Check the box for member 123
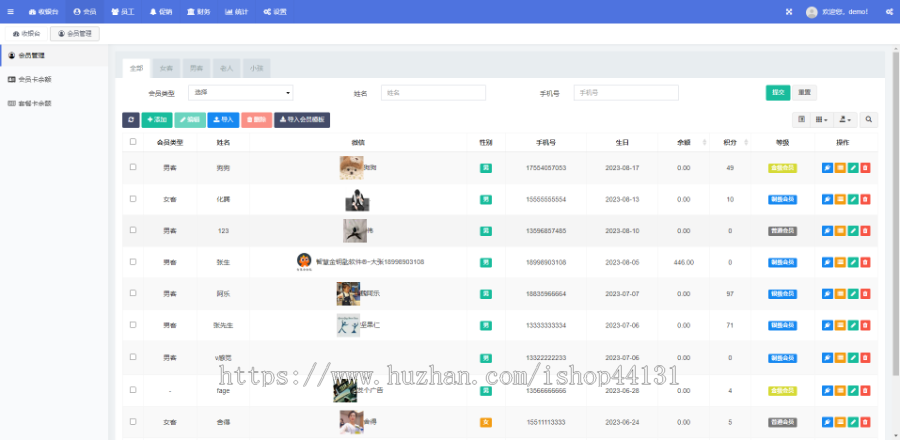 click(133, 229)
